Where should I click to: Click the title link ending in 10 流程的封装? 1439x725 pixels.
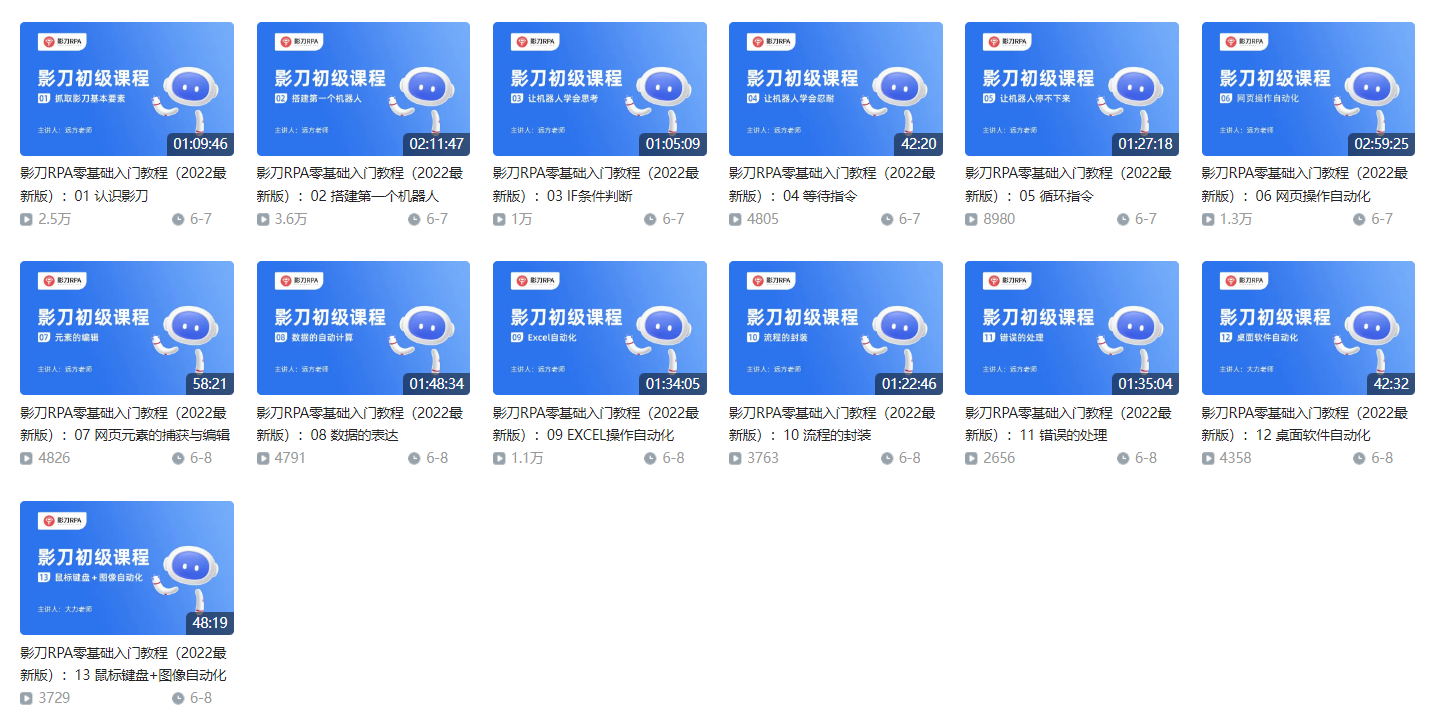[x=832, y=423]
